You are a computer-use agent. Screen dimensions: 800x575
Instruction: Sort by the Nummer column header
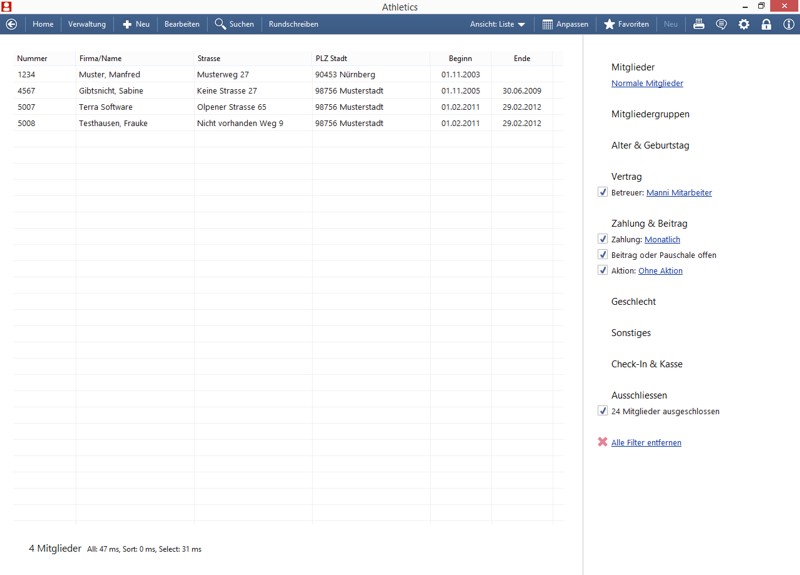32,58
